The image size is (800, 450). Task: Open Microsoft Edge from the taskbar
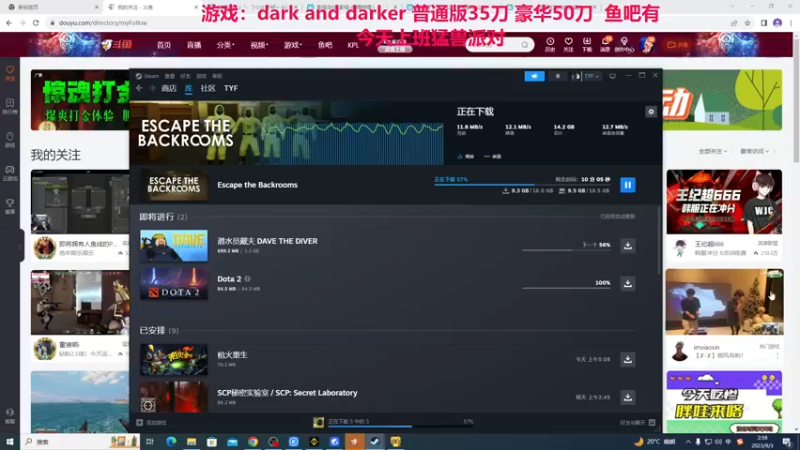[171, 441]
